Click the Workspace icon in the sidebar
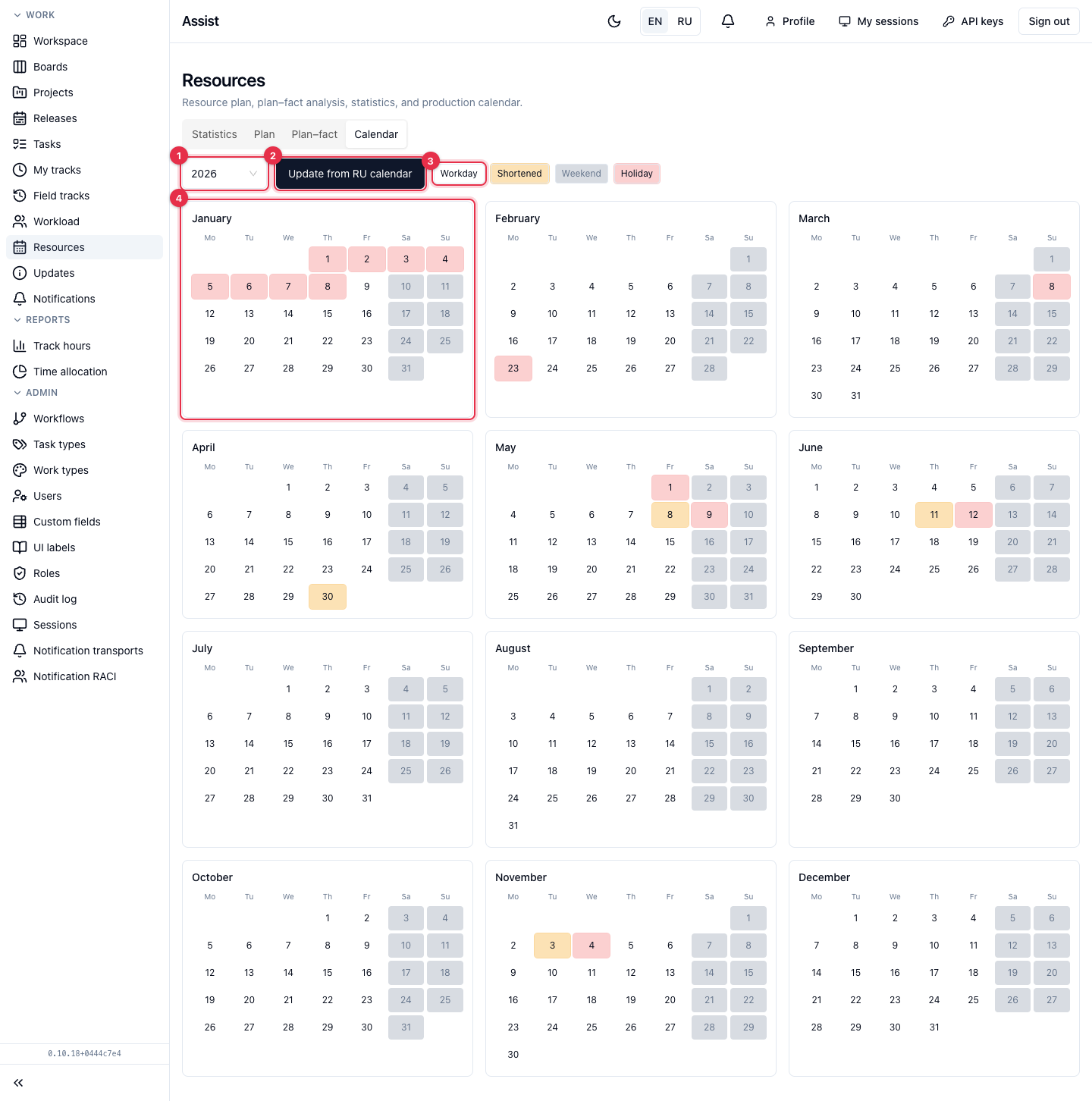The height and width of the screenshot is (1101, 1092). click(20, 41)
